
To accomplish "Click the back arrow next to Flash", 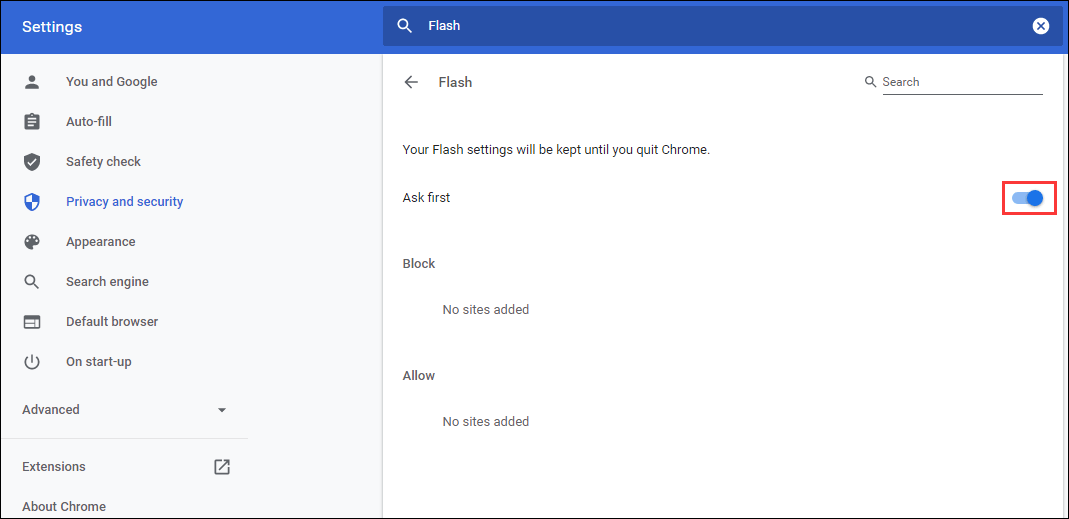I will [410, 83].
